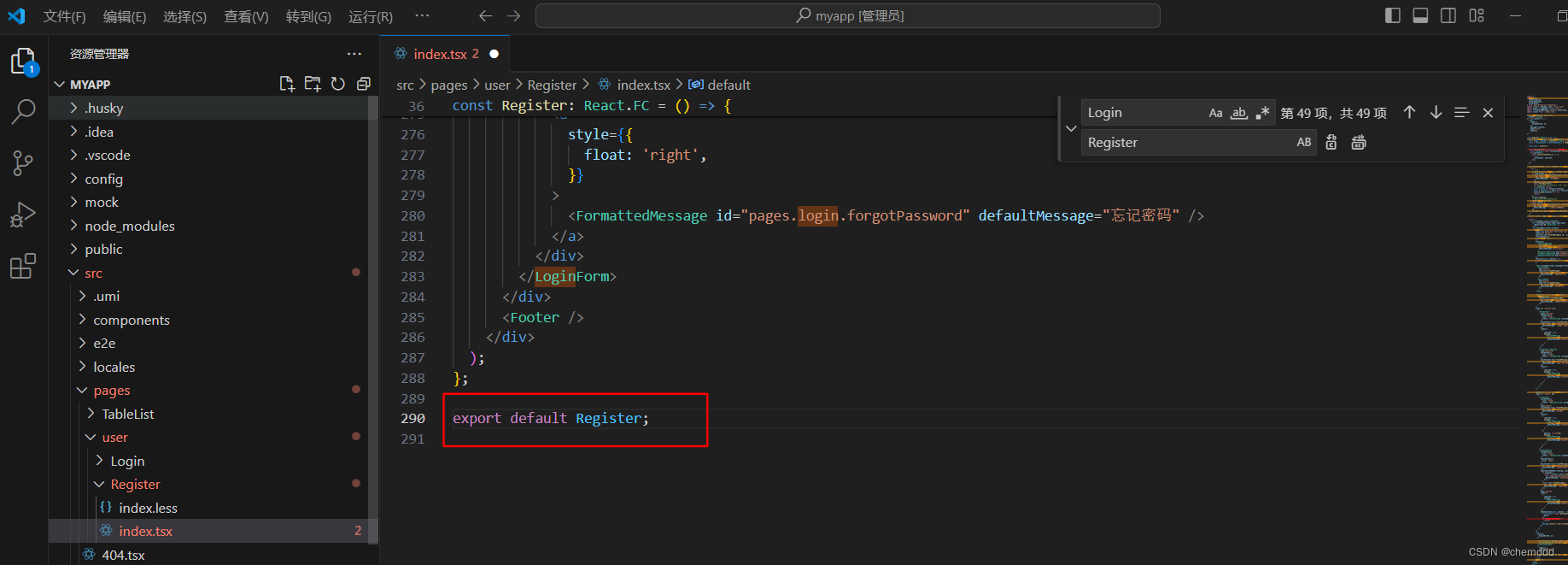Expand the .husky folder
Viewport: 1568px width, 565px height.
tap(74, 108)
